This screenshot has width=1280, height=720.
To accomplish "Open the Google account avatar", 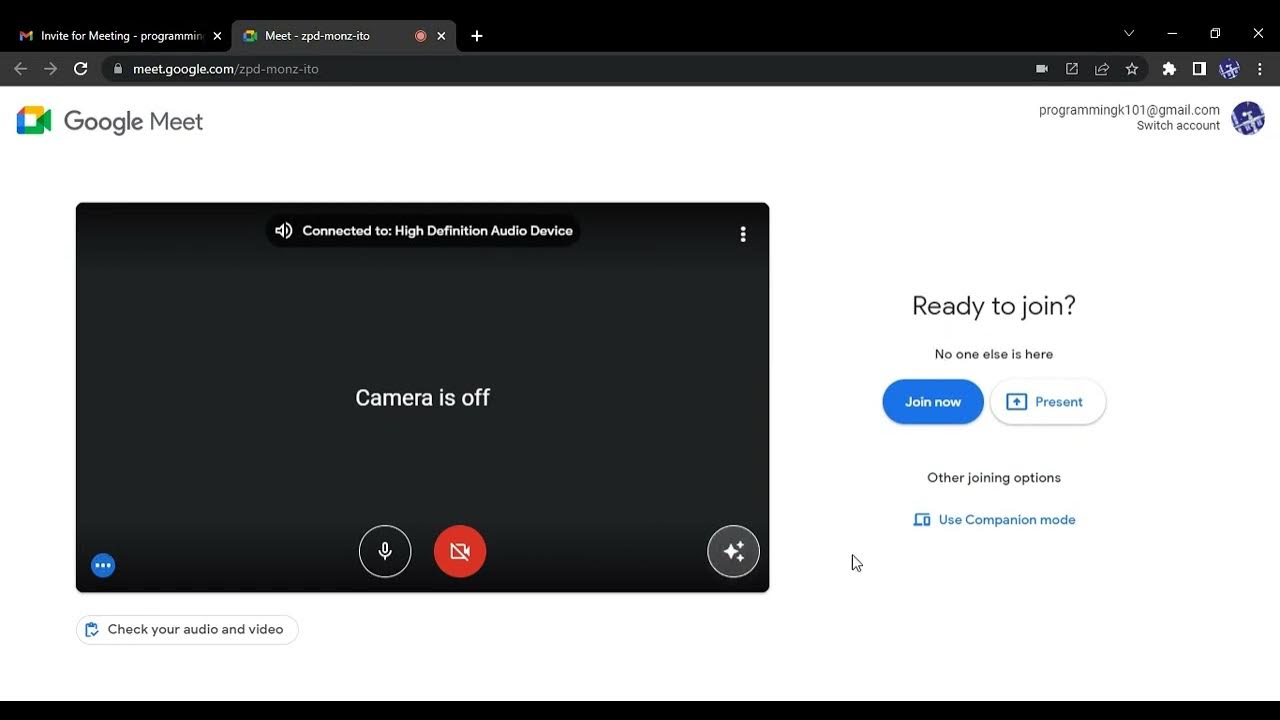I will pyautogui.click(x=1248, y=118).
